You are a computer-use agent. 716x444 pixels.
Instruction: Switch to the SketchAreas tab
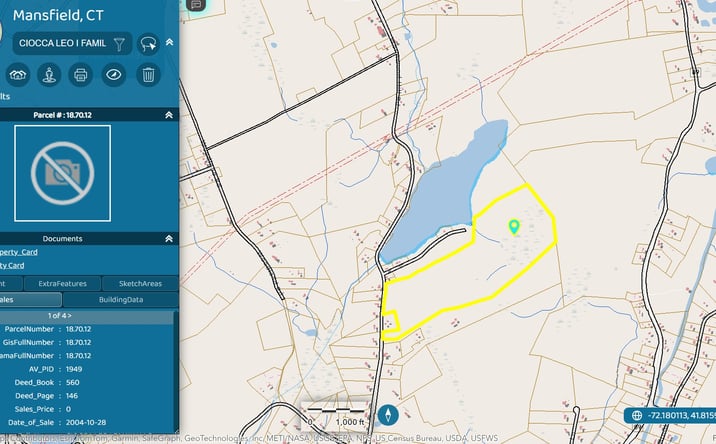coord(140,284)
